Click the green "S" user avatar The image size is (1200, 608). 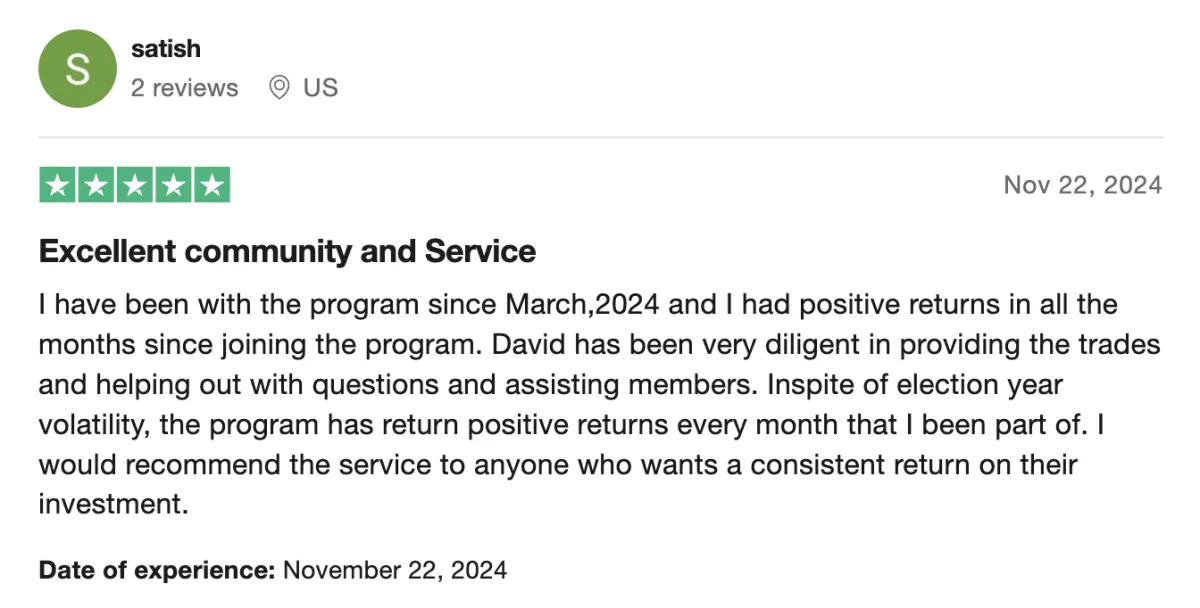pos(77,68)
